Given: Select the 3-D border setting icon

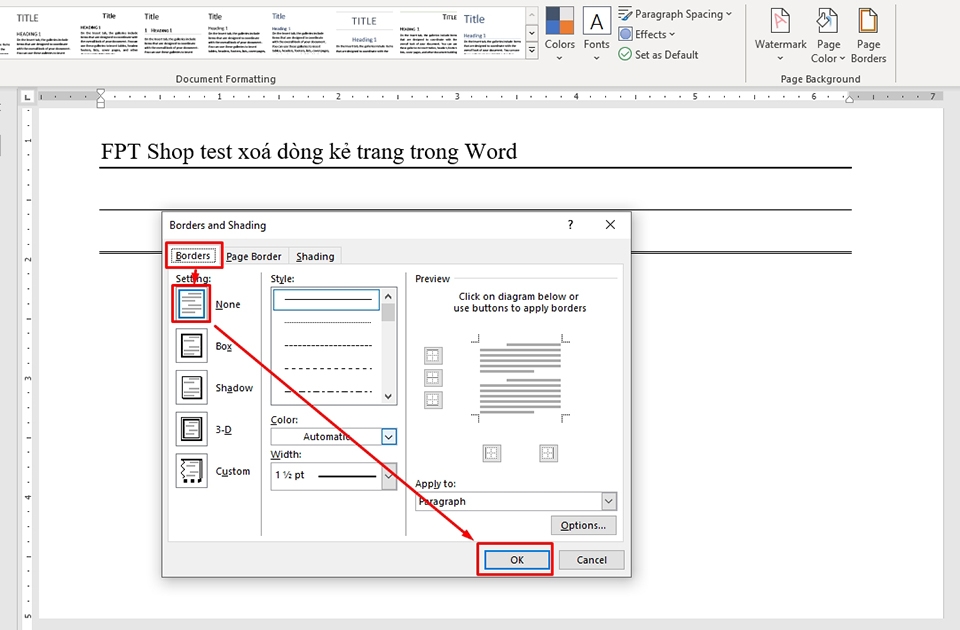Looking at the screenshot, I should point(192,429).
